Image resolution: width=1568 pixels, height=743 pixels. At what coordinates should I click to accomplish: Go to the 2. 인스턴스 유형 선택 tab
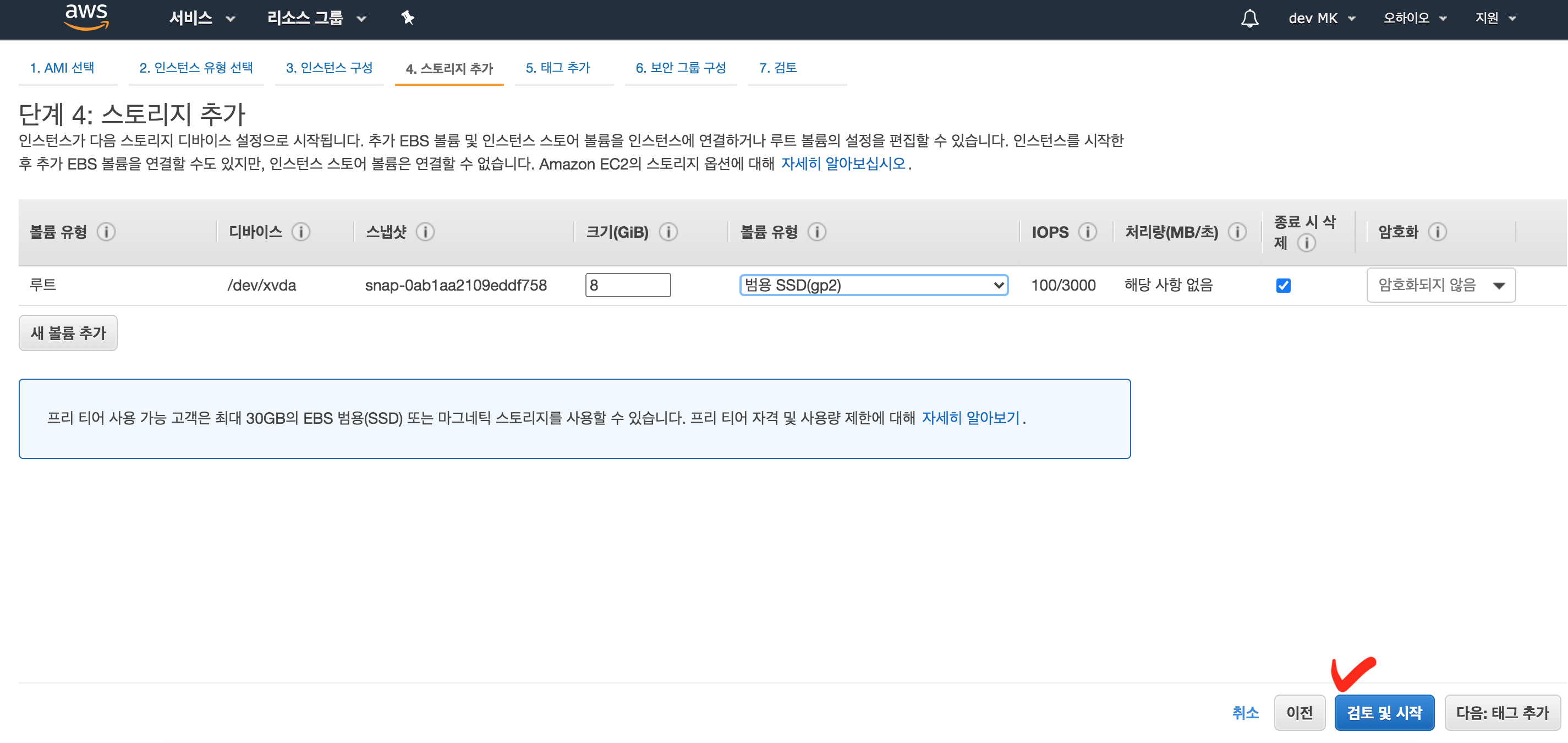pos(195,68)
